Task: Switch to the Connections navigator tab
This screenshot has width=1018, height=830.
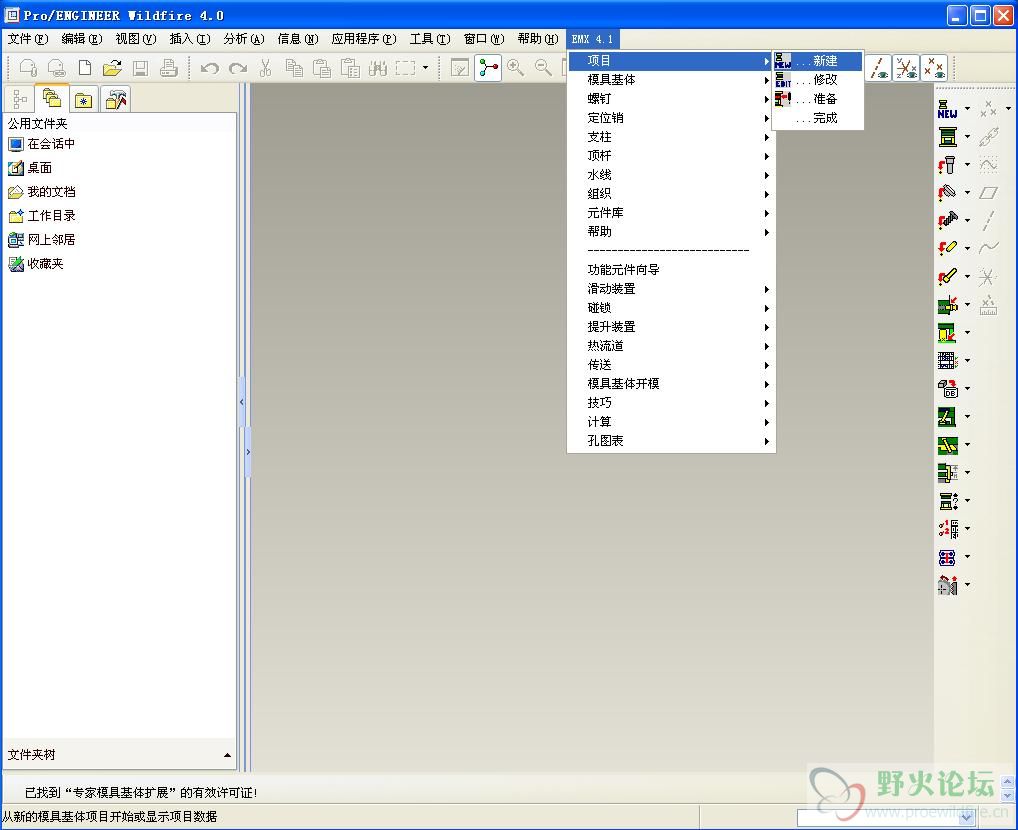Action: click(116, 99)
